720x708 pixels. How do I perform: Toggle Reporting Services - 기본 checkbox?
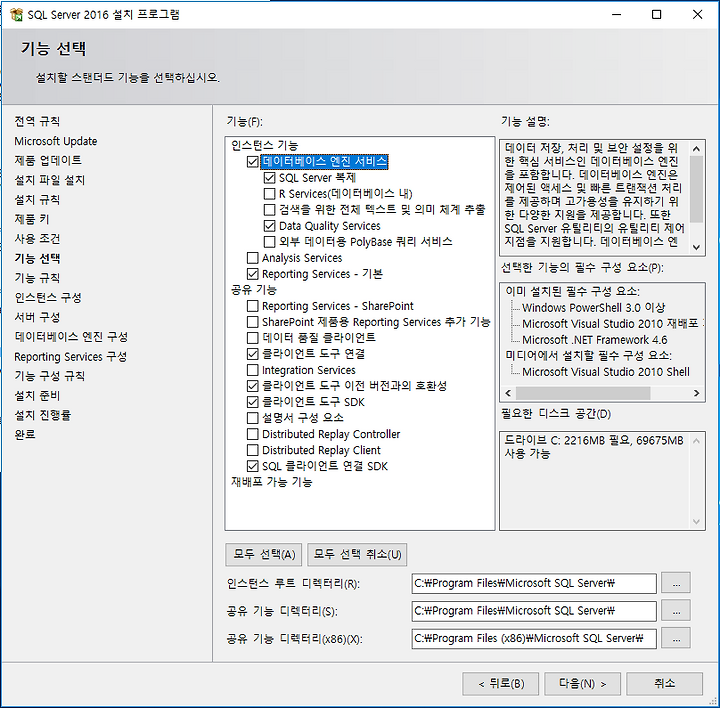tap(253, 274)
